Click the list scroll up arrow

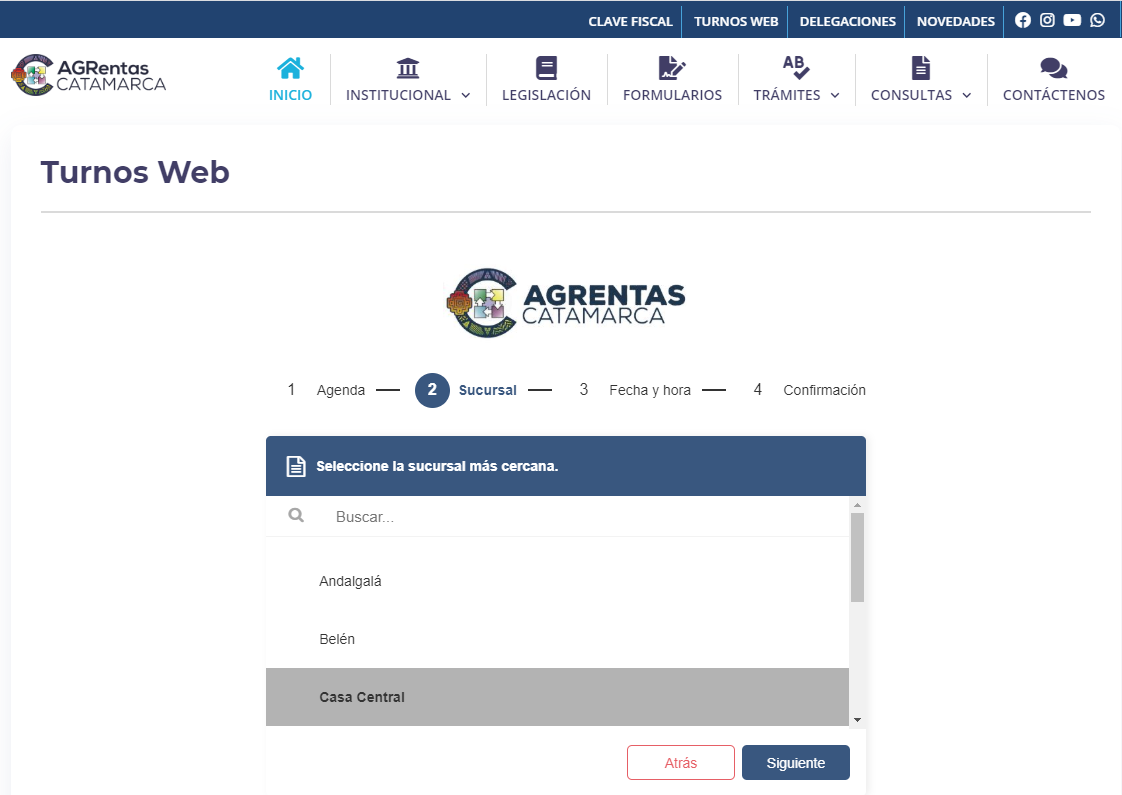click(x=857, y=505)
